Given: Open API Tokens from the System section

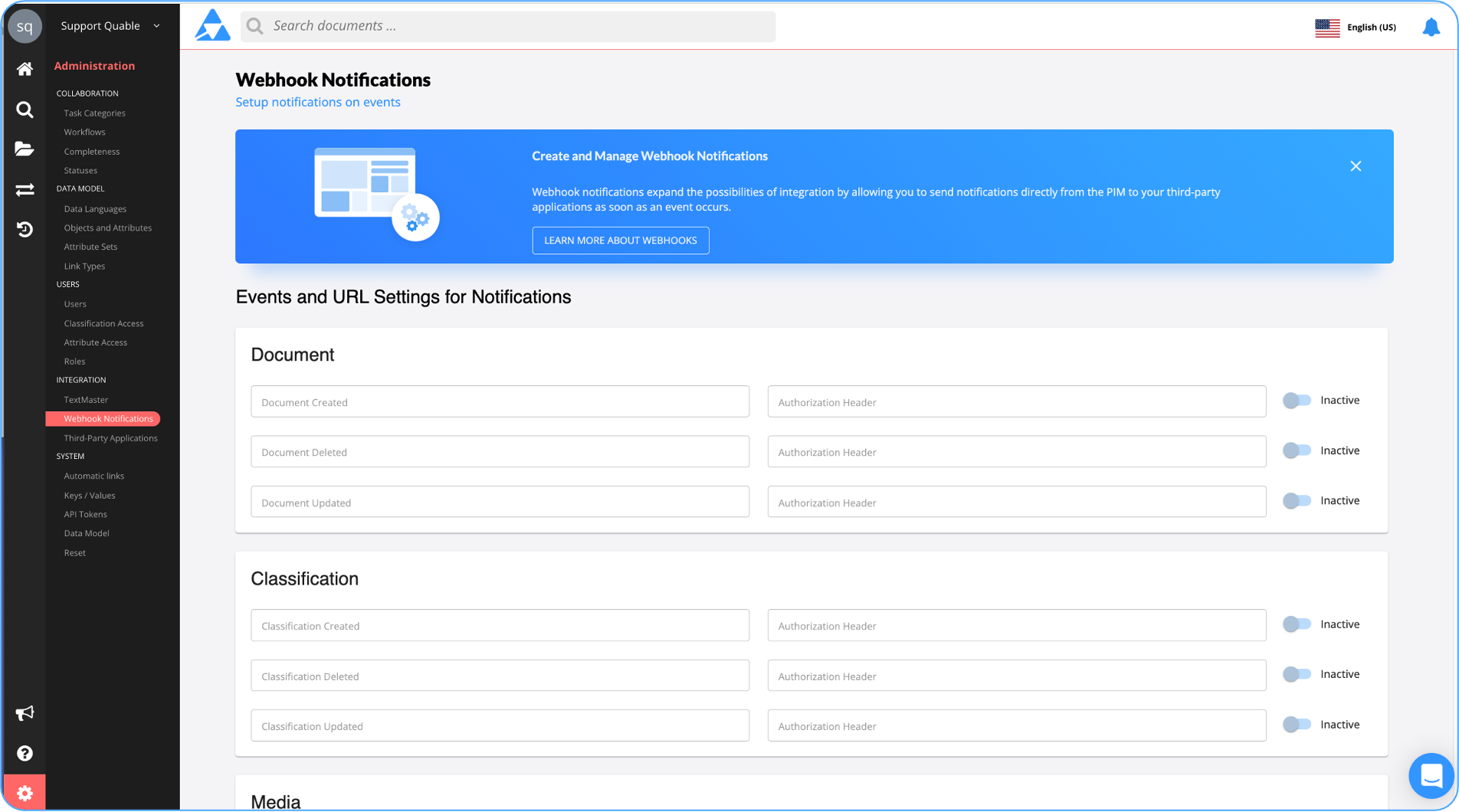Looking at the screenshot, I should pos(85,514).
